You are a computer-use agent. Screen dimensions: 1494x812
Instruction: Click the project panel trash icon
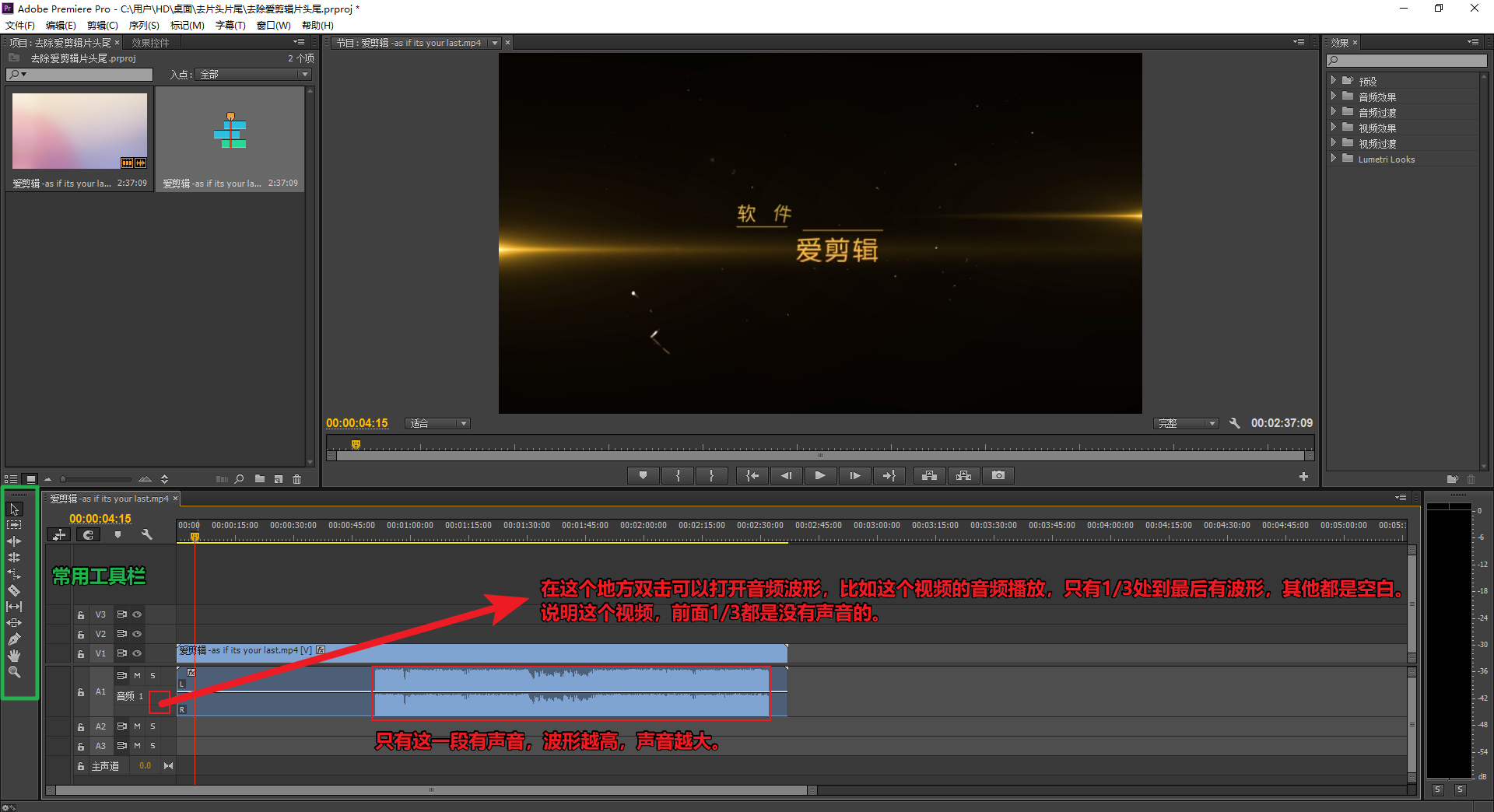[297, 479]
